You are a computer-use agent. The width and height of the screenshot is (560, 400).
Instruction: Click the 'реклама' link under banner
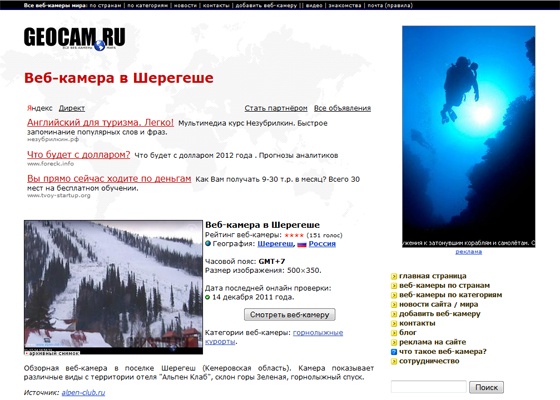tap(469, 252)
